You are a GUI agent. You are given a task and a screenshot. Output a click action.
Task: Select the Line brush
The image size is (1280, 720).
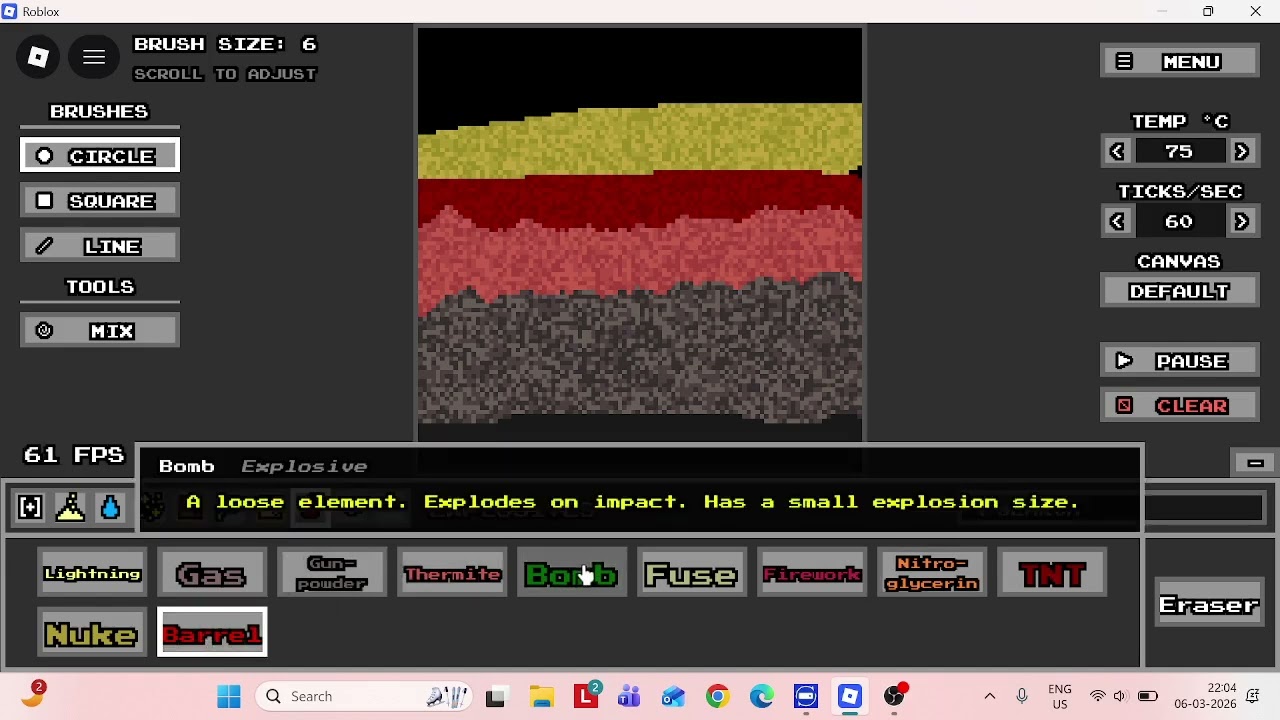click(x=100, y=246)
